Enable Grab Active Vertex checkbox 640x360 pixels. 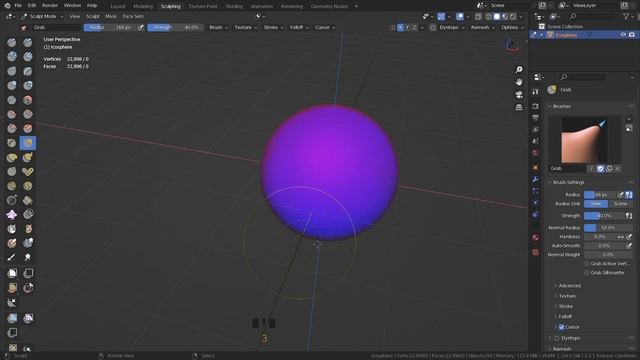587,264
